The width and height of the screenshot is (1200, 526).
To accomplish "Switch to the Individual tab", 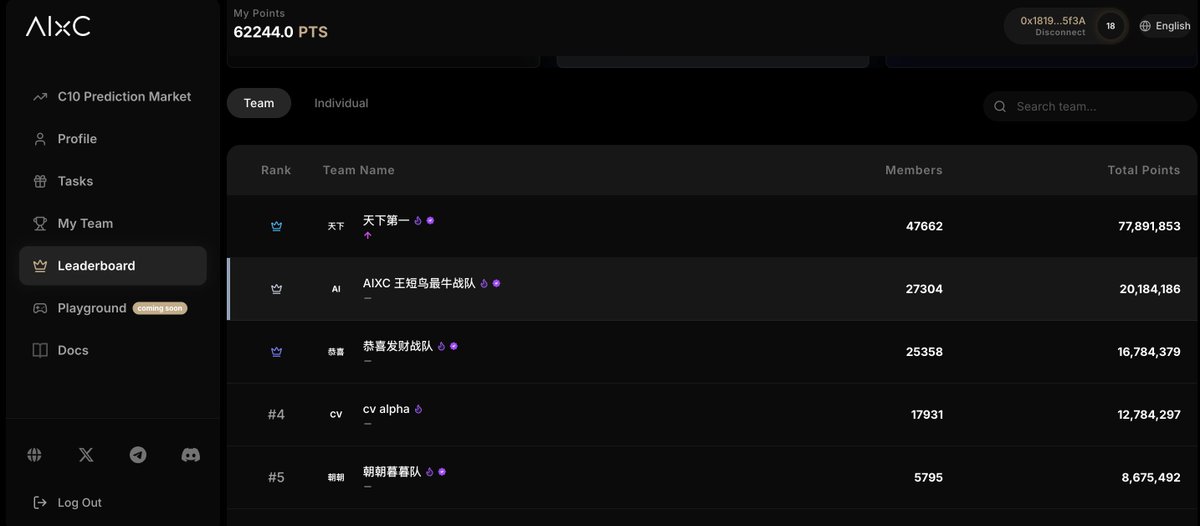I will (x=341, y=103).
